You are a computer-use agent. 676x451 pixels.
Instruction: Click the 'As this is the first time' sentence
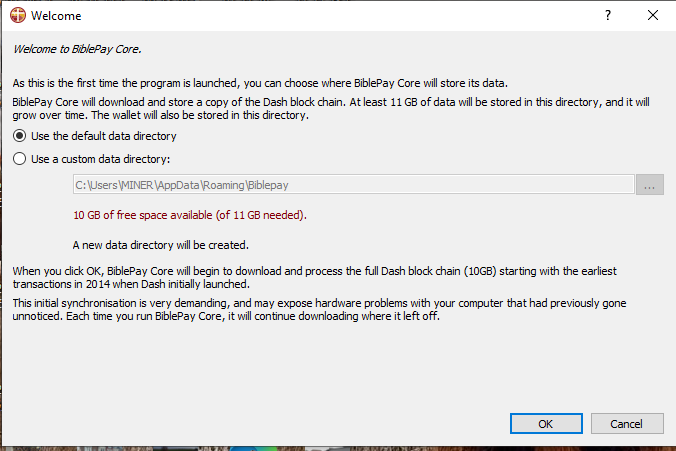click(x=260, y=83)
